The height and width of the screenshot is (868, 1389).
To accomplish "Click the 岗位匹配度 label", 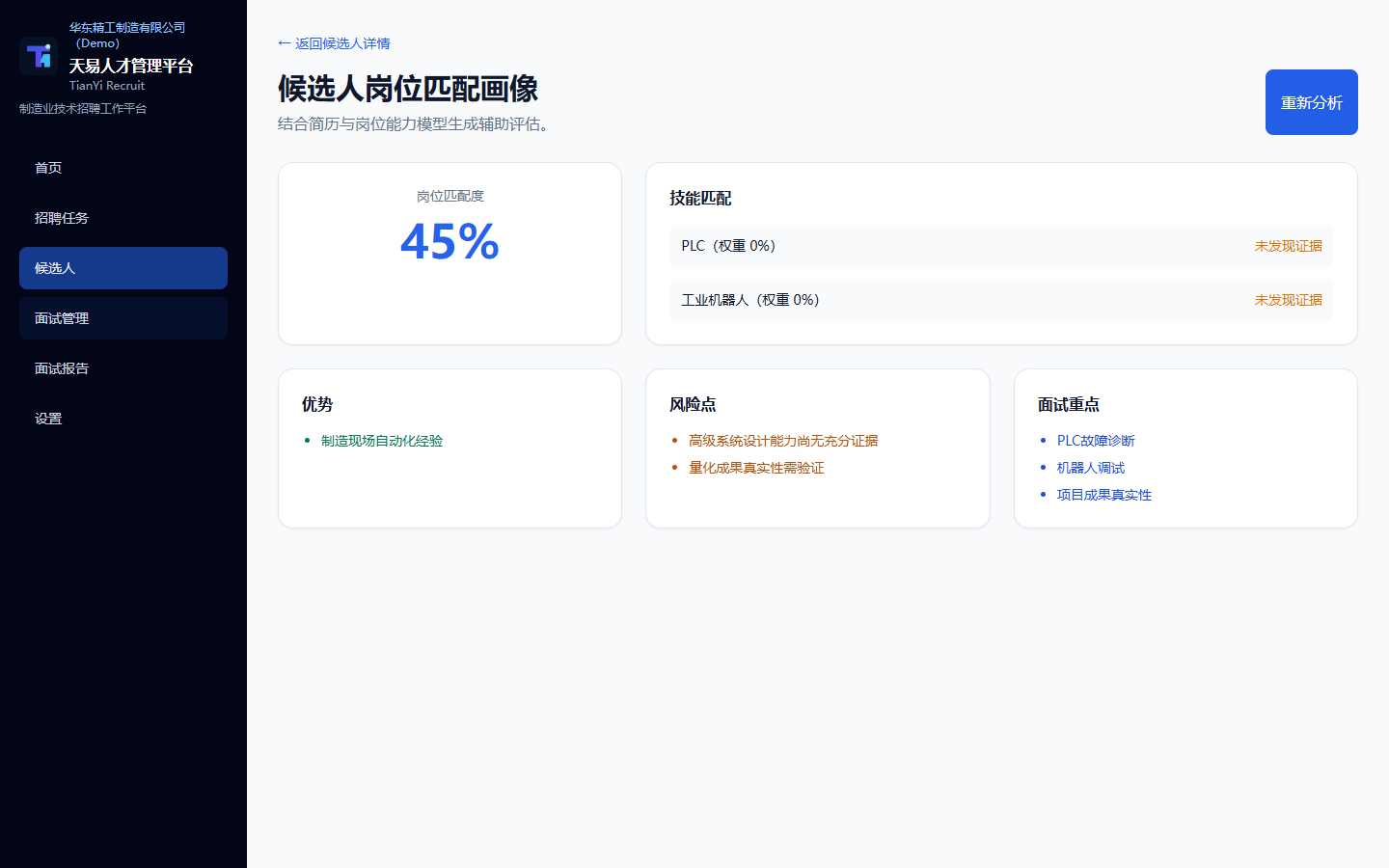I will pyautogui.click(x=449, y=196).
